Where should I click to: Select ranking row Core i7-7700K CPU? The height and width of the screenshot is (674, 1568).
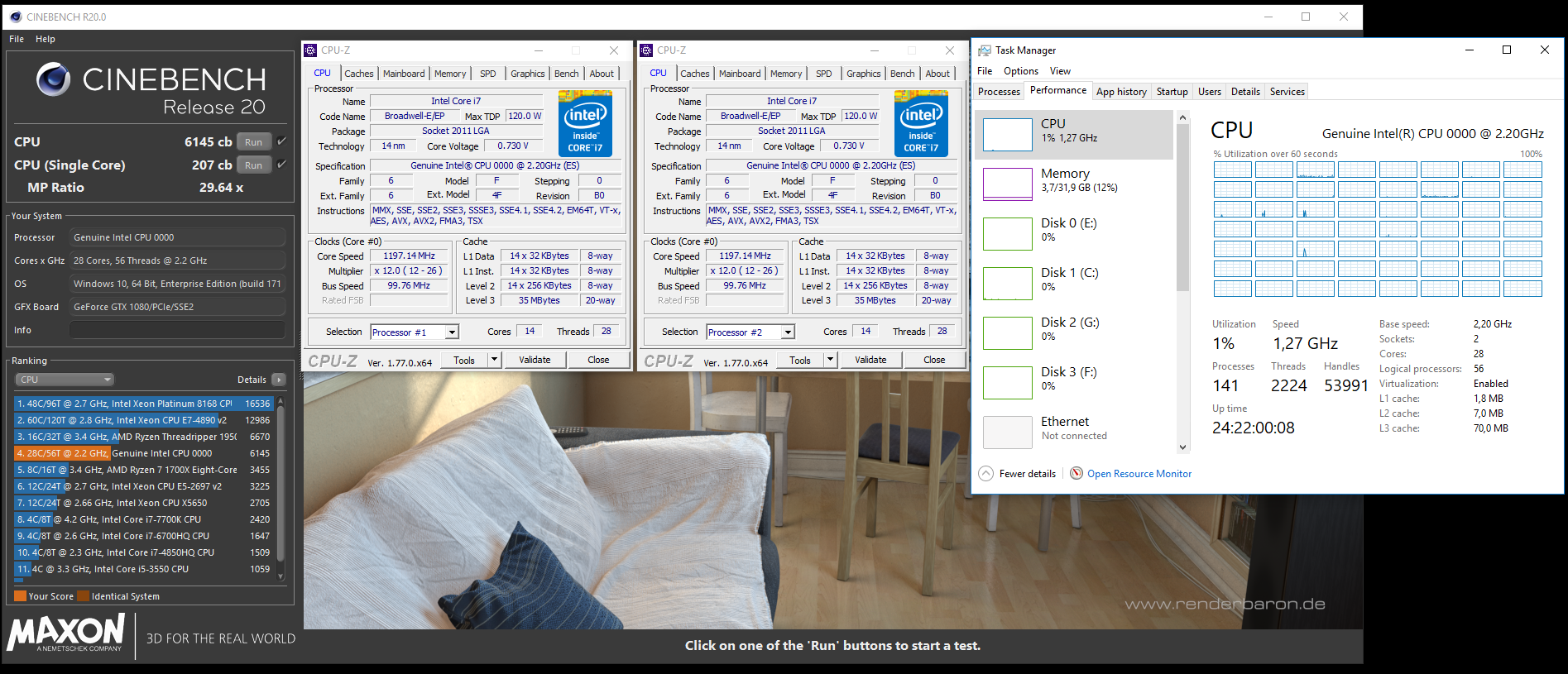[144, 519]
